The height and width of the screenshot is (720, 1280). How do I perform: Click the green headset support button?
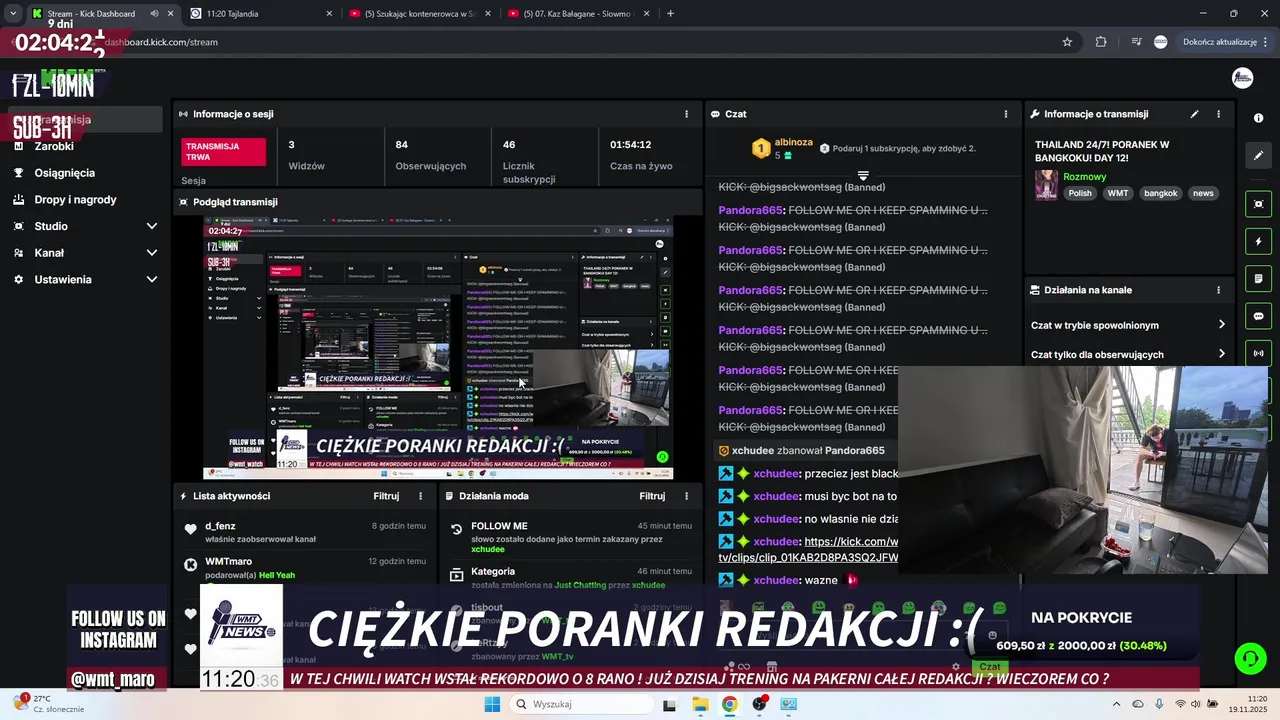pyautogui.click(x=1250, y=659)
